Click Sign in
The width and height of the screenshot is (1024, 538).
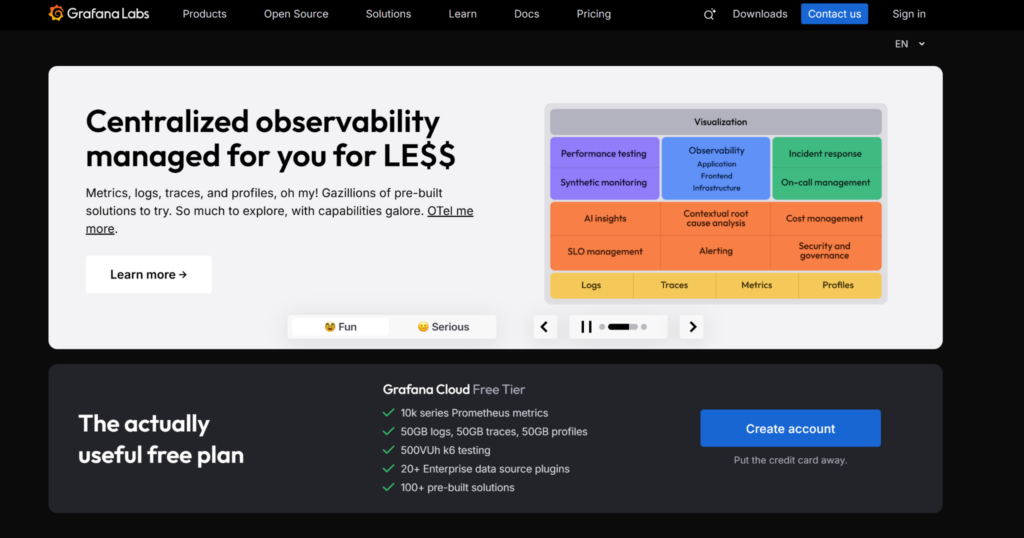coord(908,14)
